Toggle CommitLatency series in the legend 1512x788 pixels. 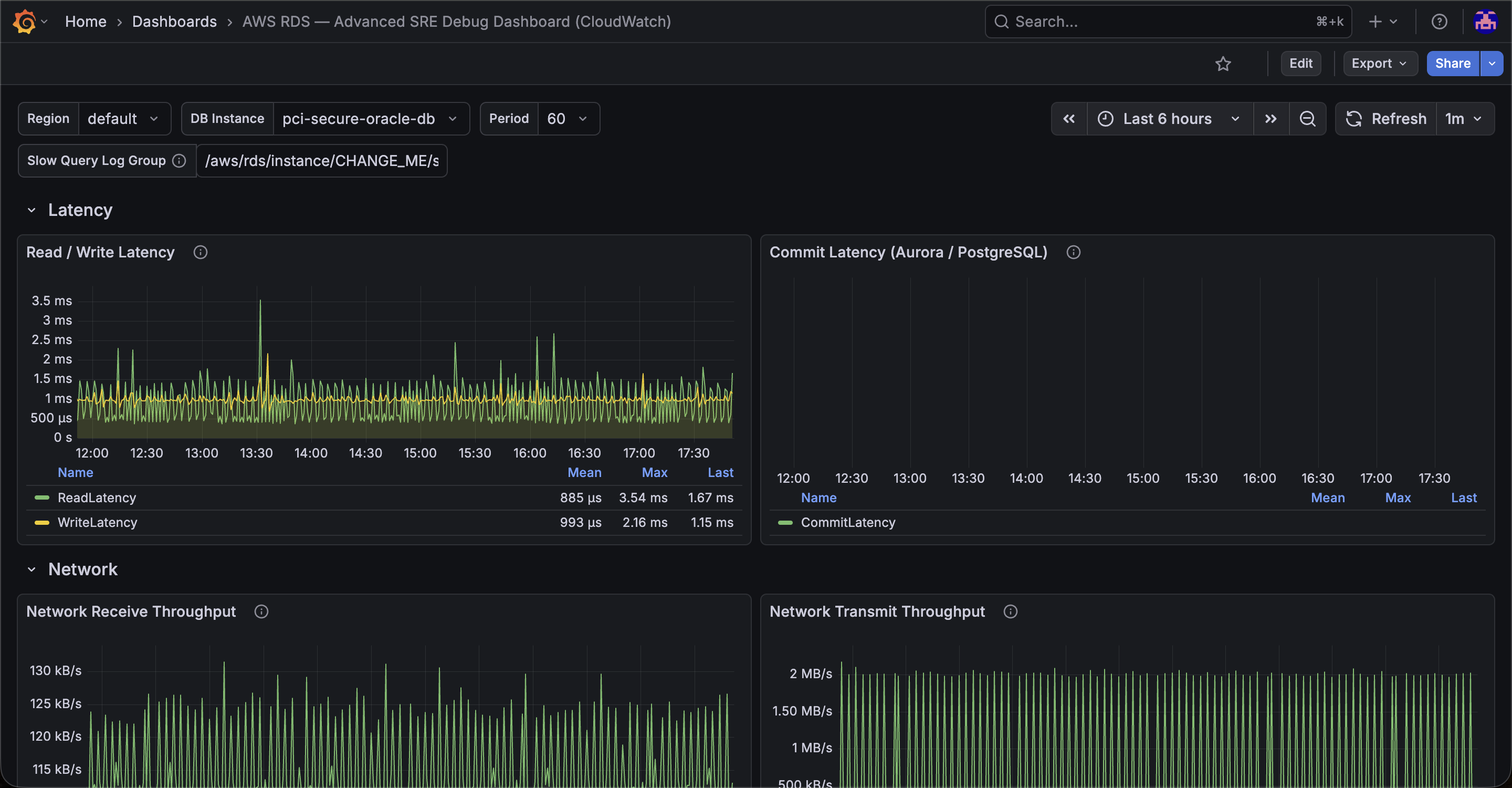pyautogui.click(x=847, y=523)
